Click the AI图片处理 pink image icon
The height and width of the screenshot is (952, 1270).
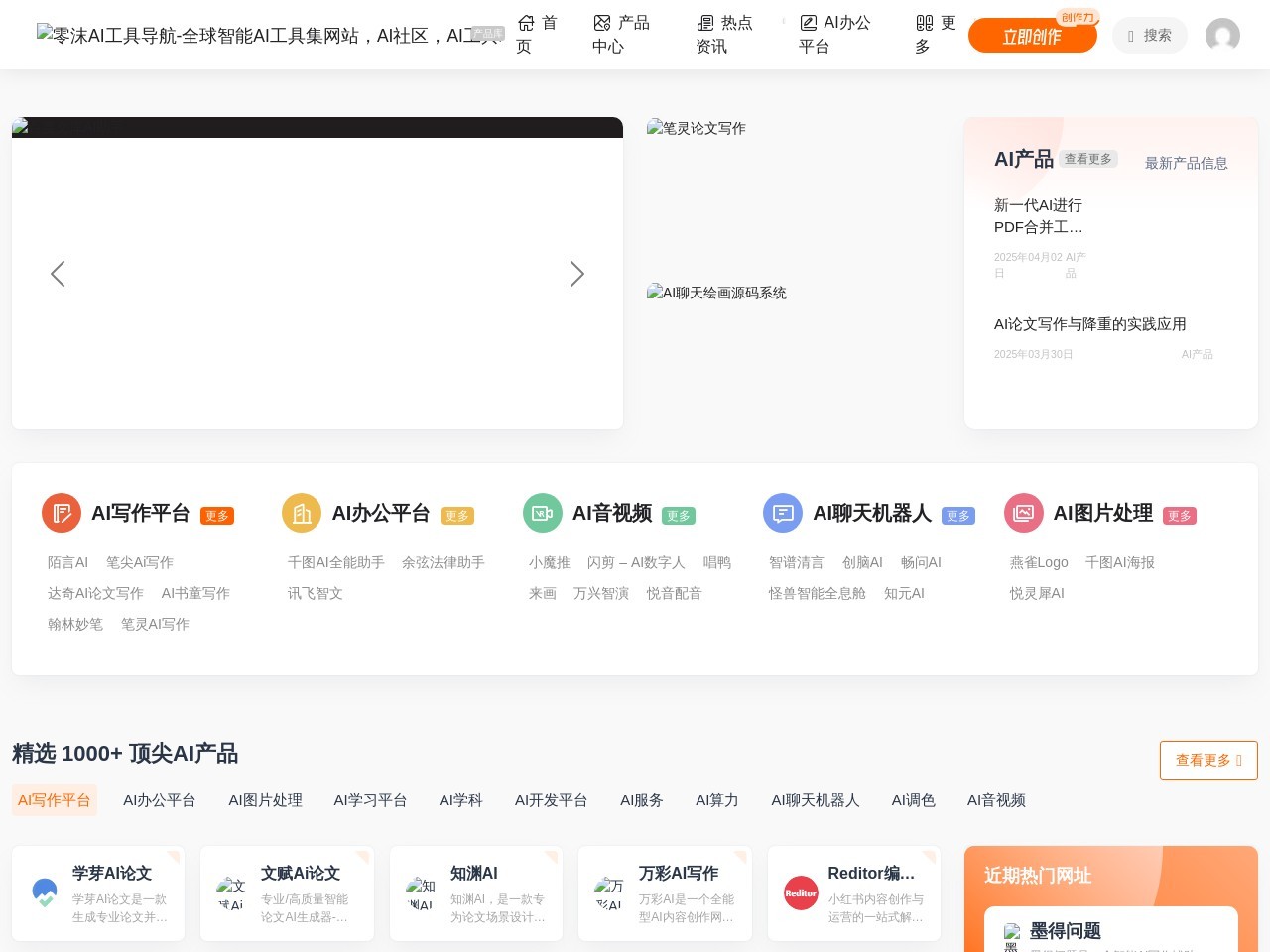(1024, 513)
